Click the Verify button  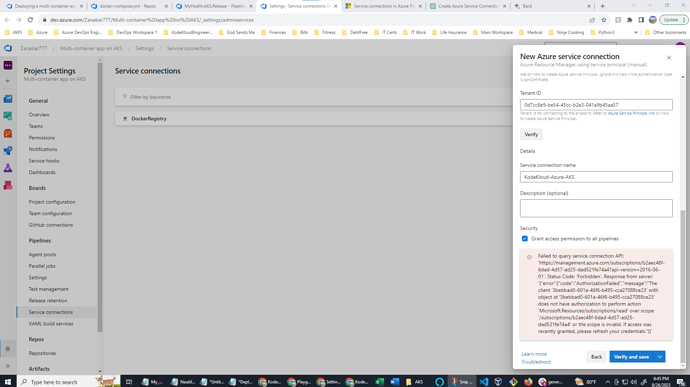(x=531, y=134)
